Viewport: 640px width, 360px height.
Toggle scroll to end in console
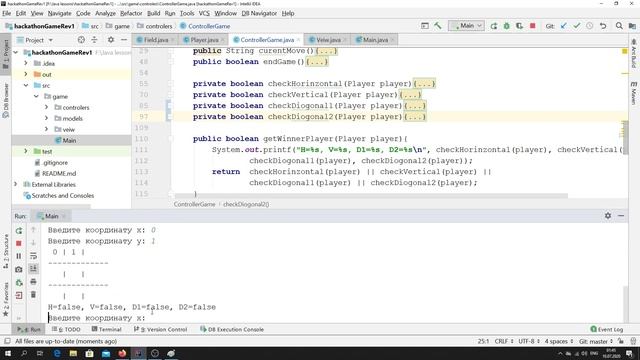(33, 269)
